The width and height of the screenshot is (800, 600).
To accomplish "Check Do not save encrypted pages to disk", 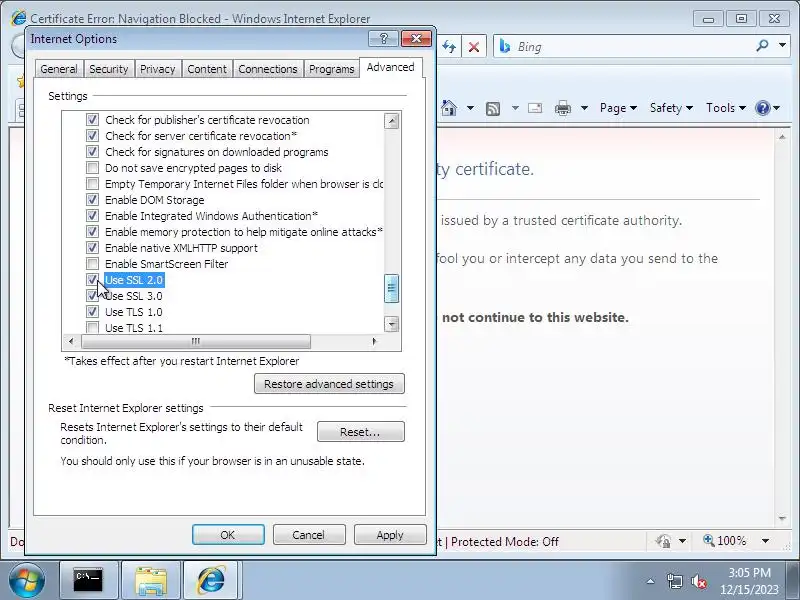I will coord(92,168).
